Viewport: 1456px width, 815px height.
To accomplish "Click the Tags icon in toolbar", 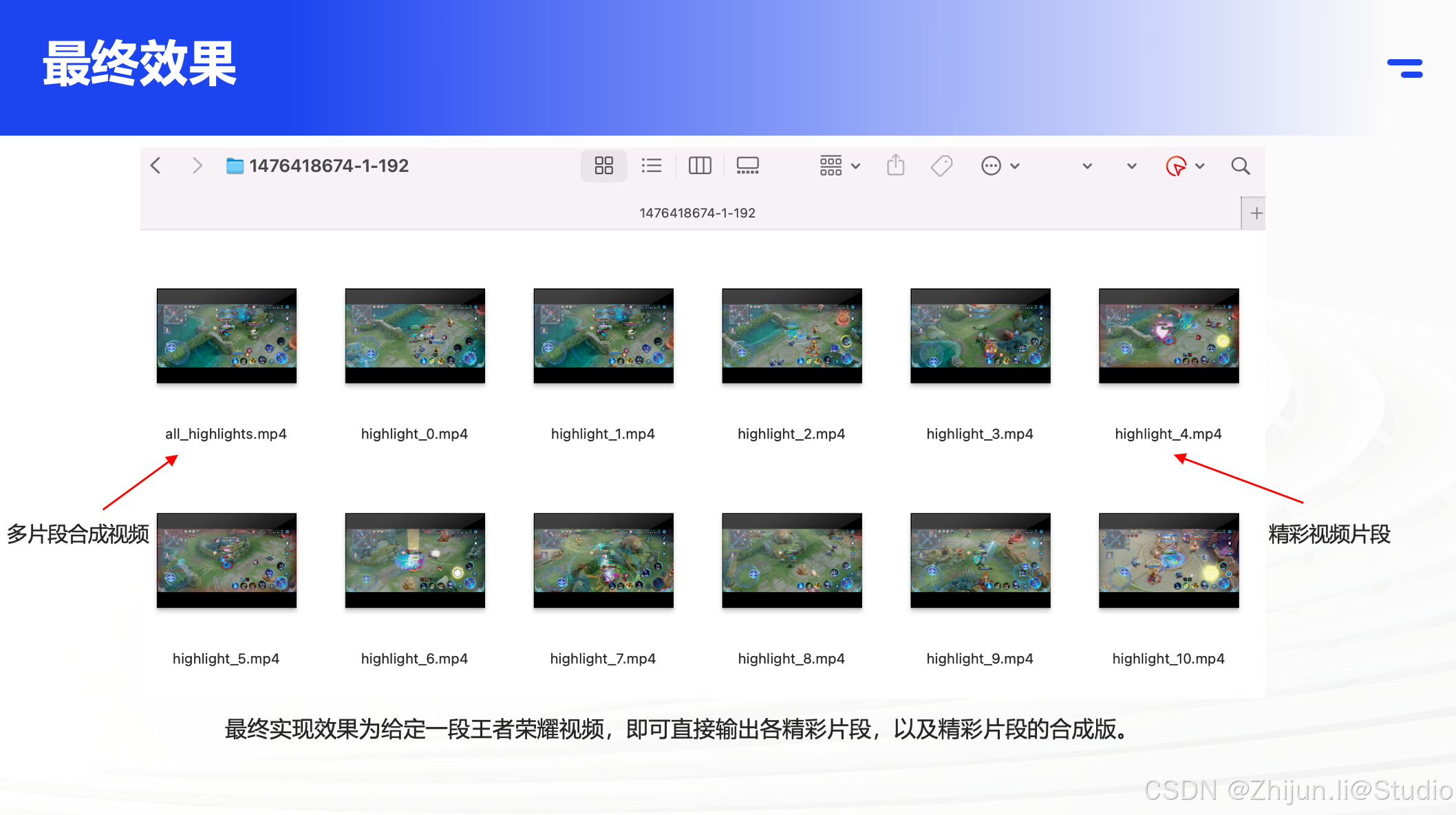I will (941, 166).
